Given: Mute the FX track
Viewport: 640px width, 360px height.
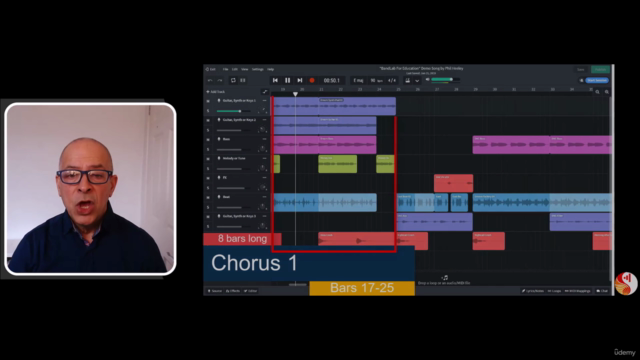Looking at the screenshot, I should 208,178.
